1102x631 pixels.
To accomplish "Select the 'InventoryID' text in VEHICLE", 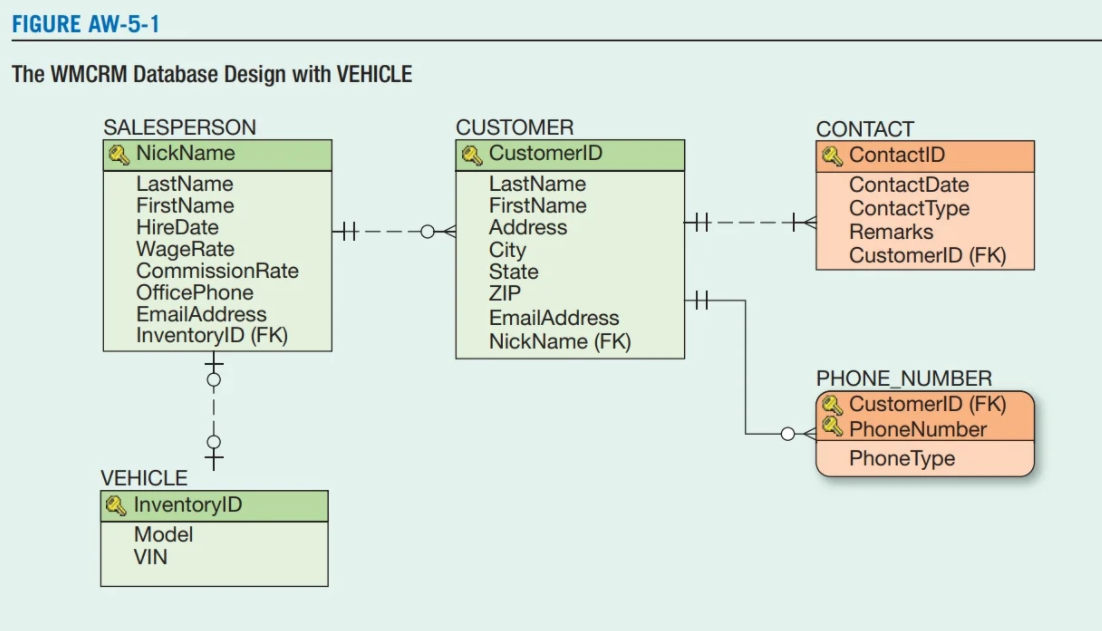I will pyautogui.click(x=188, y=505).
